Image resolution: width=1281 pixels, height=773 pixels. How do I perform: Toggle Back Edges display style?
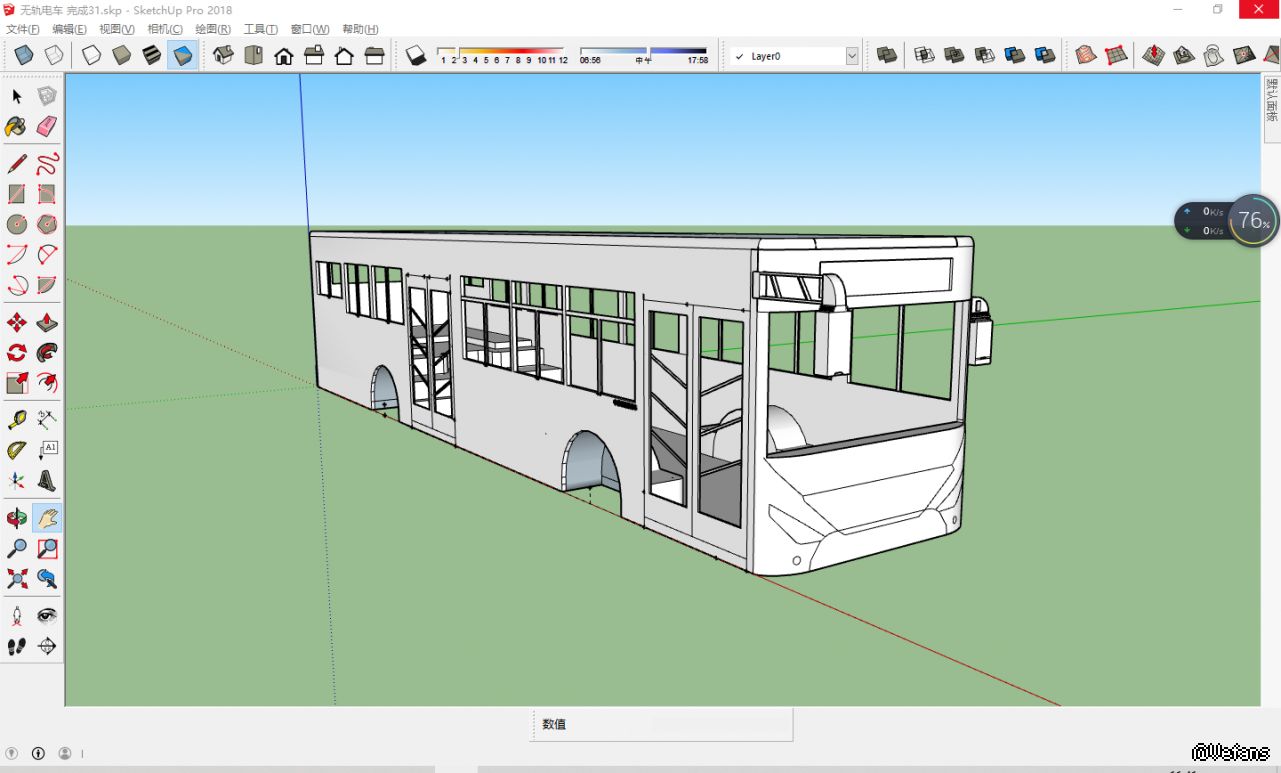click(54, 56)
